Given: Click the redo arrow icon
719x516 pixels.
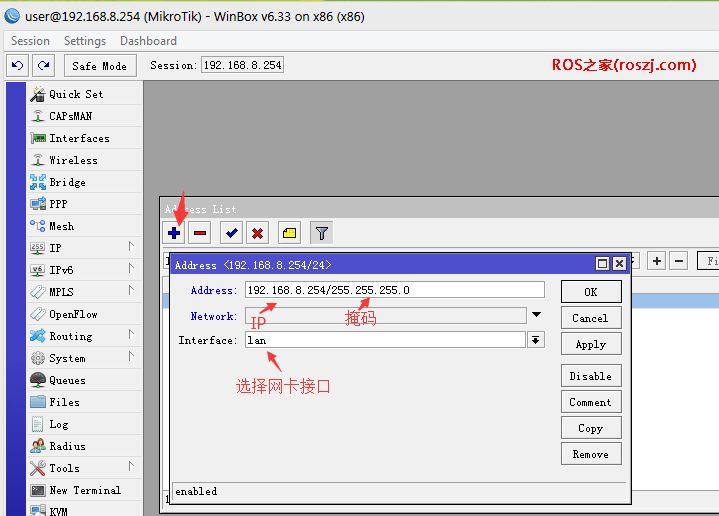Looking at the screenshot, I should coord(42,65).
